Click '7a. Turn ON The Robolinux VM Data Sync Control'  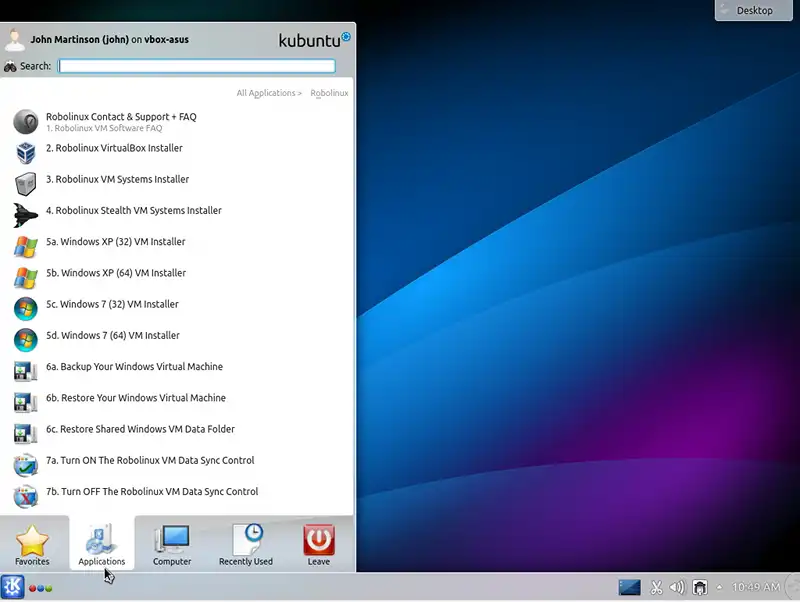click(x=150, y=460)
